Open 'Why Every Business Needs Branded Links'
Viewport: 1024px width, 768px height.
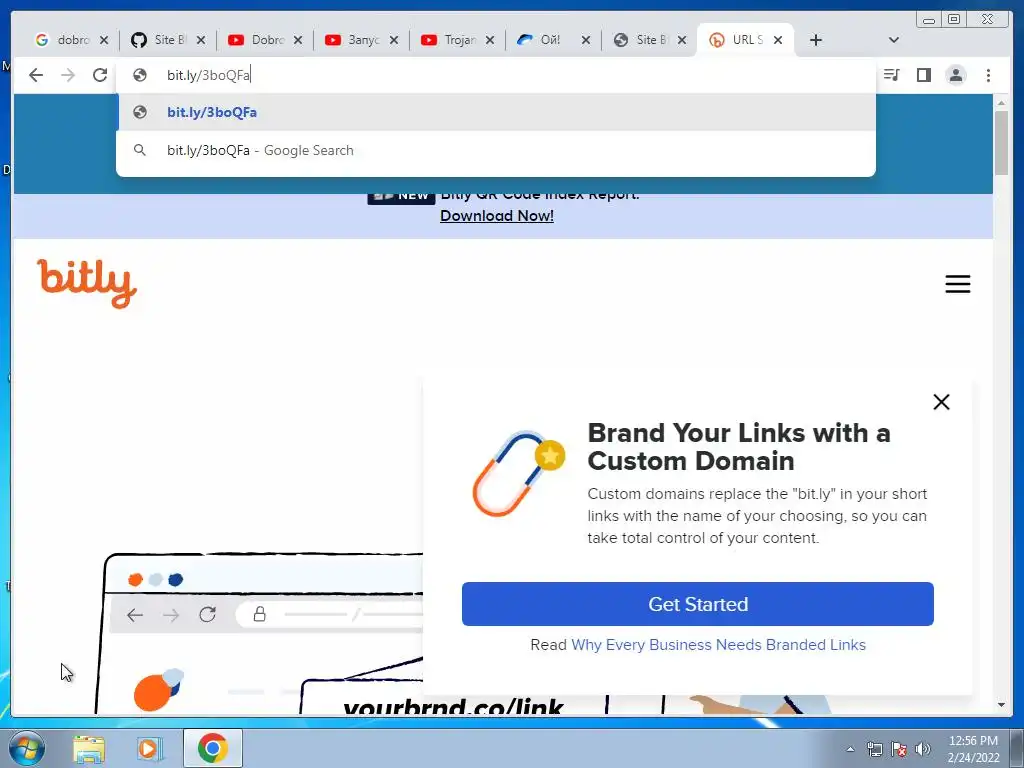point(718,645)
